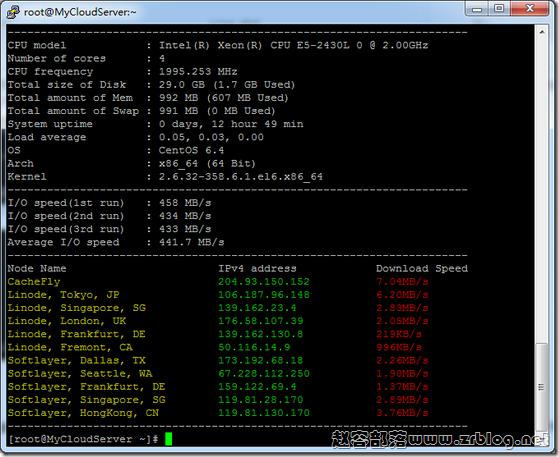Click the IPv4 address column header
Screen dimensions: 559x457
coord(257,268)
